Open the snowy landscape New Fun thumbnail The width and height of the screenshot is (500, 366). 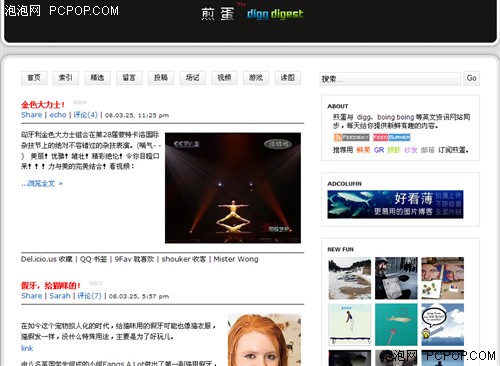coord(350,278)
